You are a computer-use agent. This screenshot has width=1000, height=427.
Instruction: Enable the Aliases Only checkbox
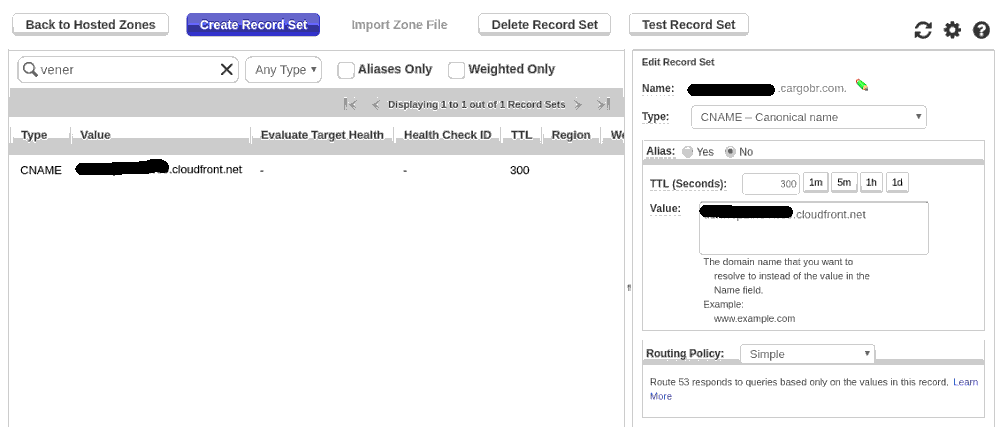[346, 70]
